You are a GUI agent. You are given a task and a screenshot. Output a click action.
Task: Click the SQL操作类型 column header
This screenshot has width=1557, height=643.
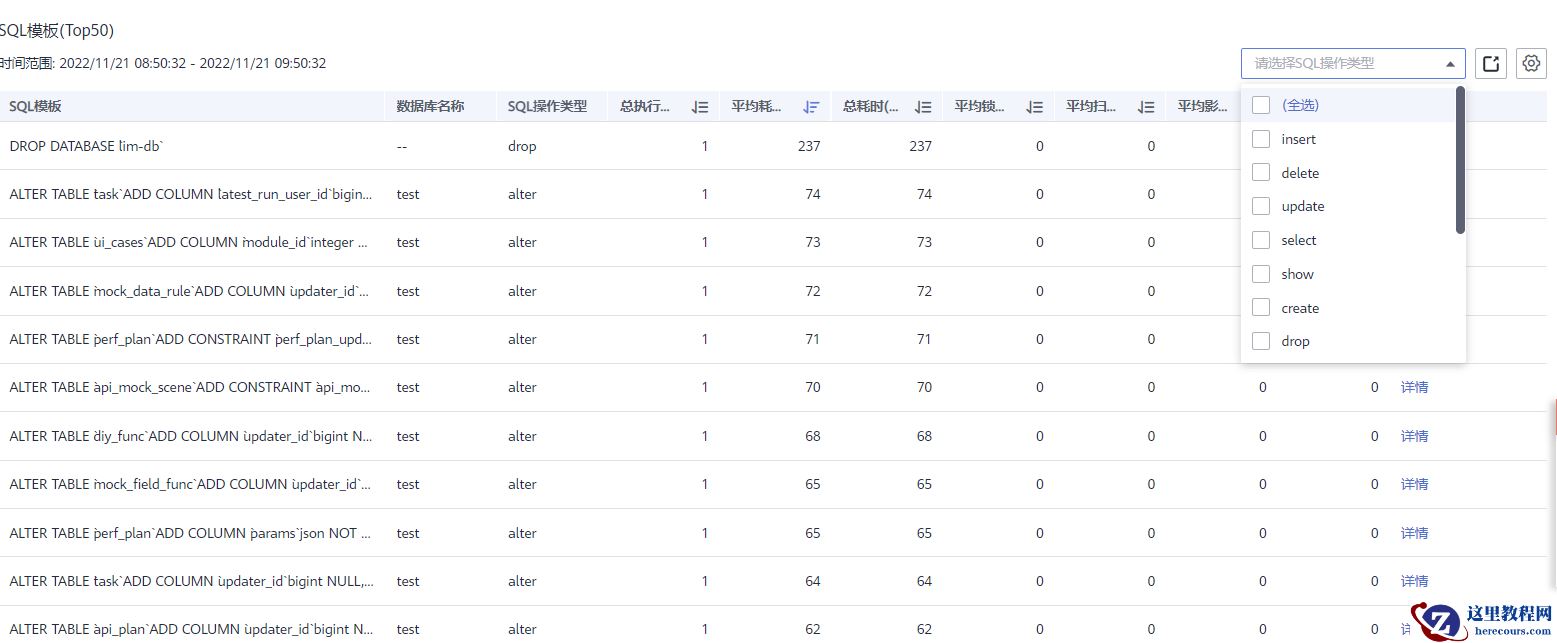point(547,107)
